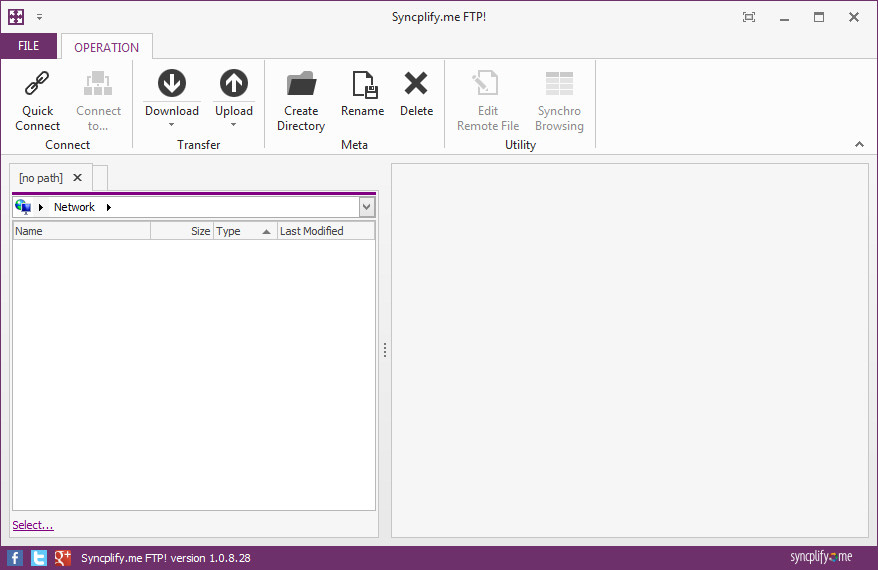Minimize the Syncplify.me FTP! window
878x570 pixels.
tap(784, 18)
